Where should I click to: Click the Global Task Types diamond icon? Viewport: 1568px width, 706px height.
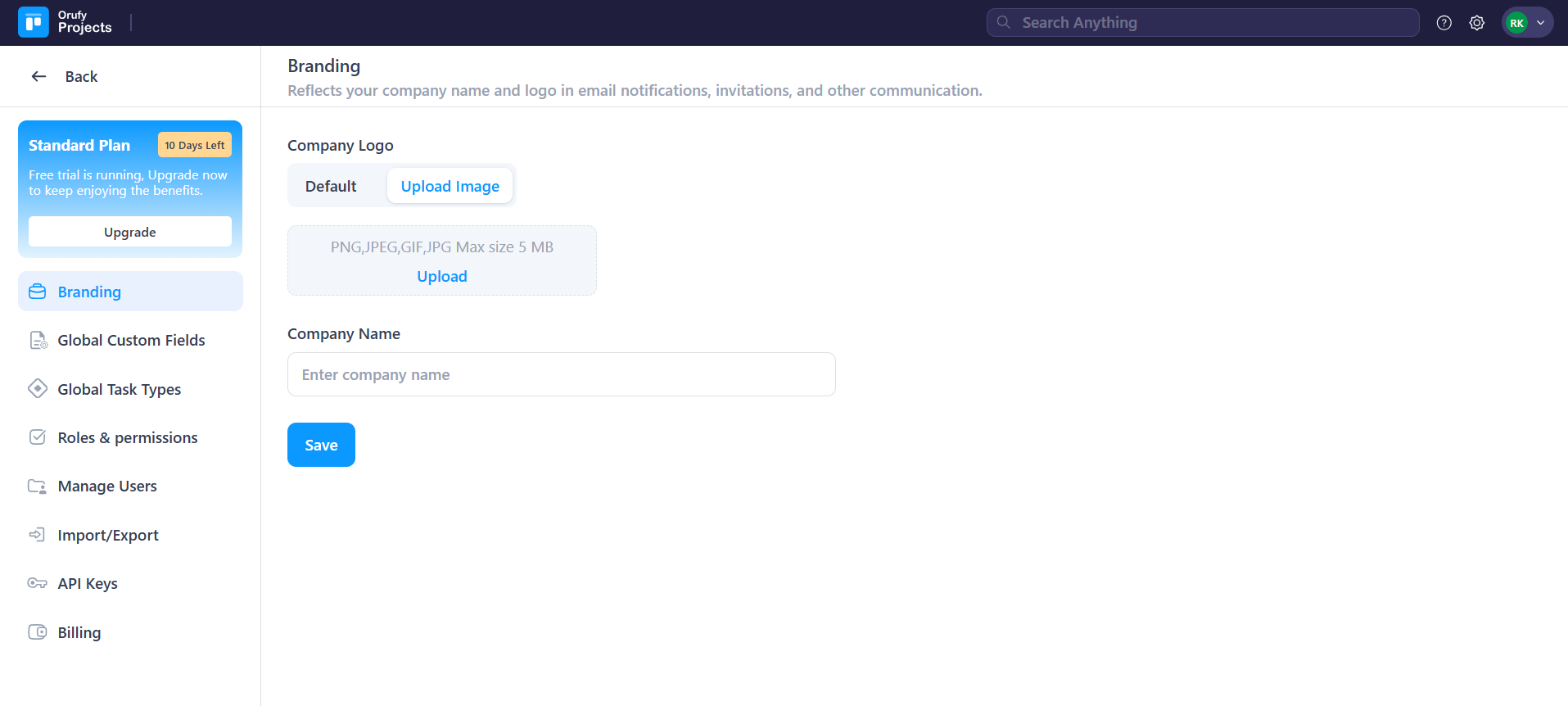(x=38, y=389)
